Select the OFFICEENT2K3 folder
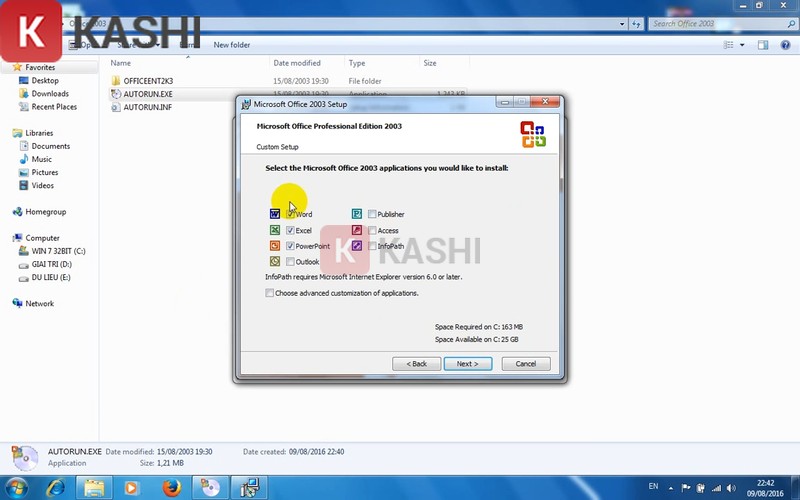The height and width of the screenshot is (500, 800). click(148, 80)
